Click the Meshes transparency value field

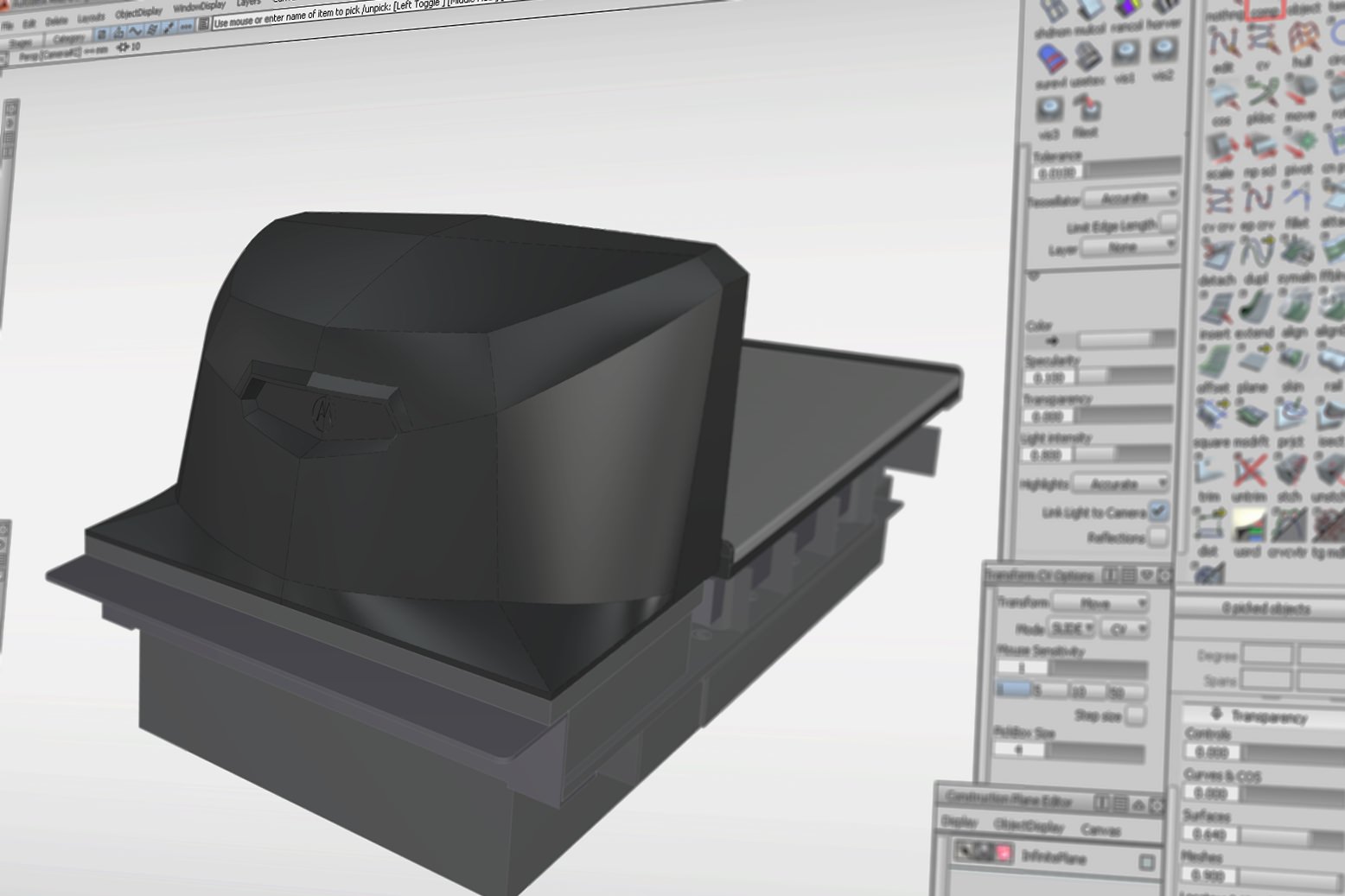click(x=1208, y=875)
